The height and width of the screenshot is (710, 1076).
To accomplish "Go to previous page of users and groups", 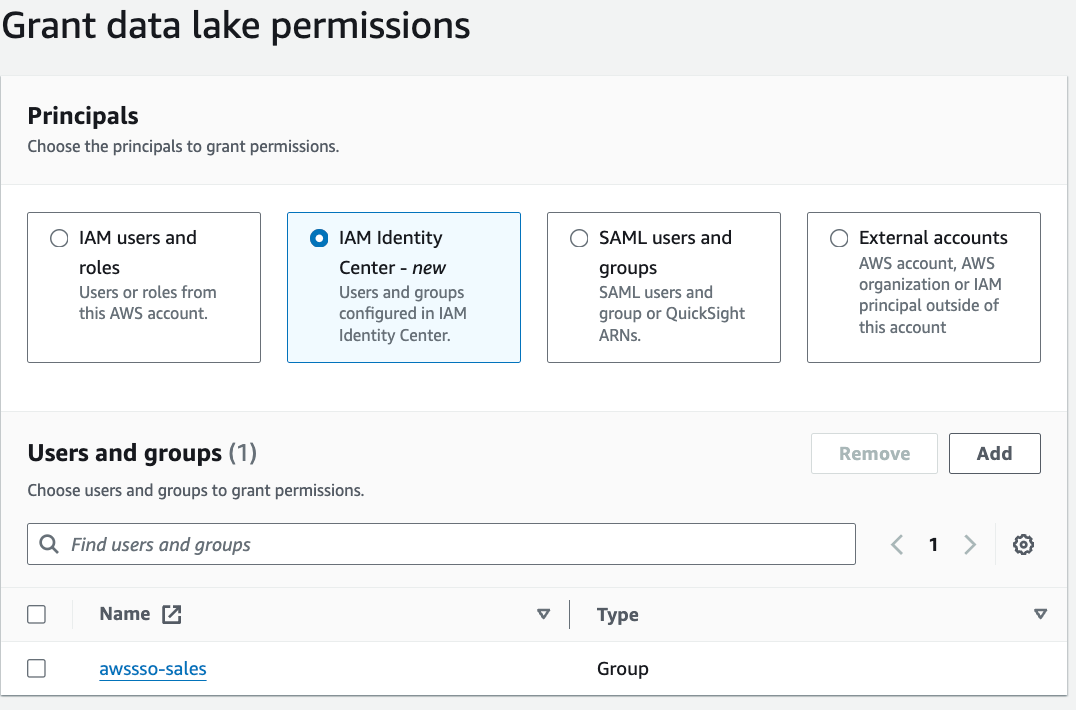I will (897, 545).
